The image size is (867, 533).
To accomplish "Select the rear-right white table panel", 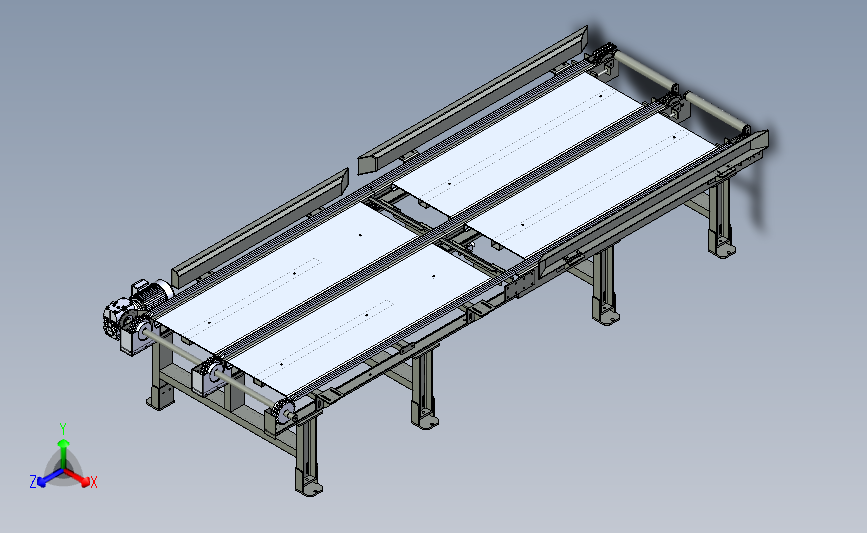I will coord(594,185).
